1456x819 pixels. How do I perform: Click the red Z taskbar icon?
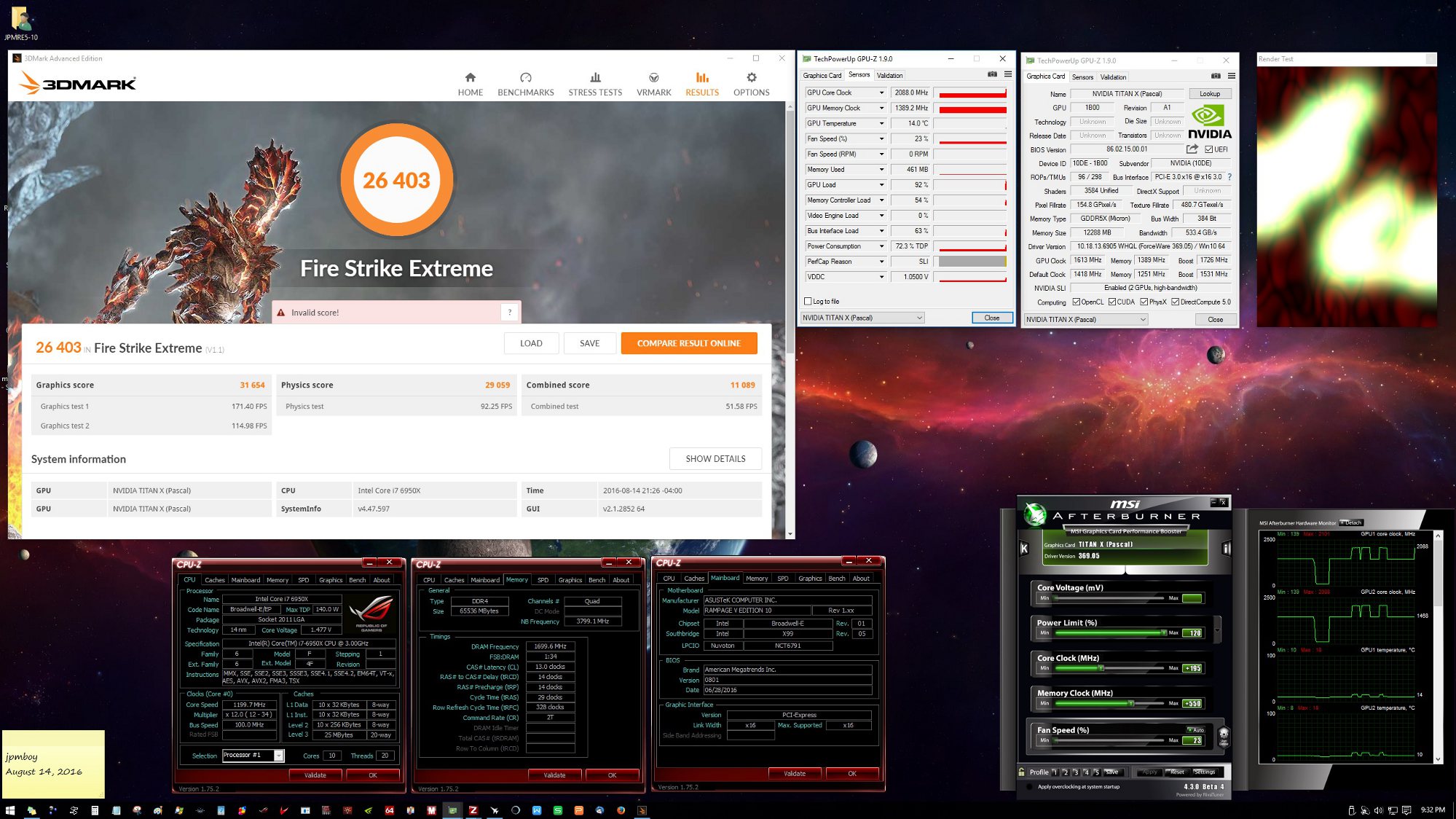[x=473, y=810]
